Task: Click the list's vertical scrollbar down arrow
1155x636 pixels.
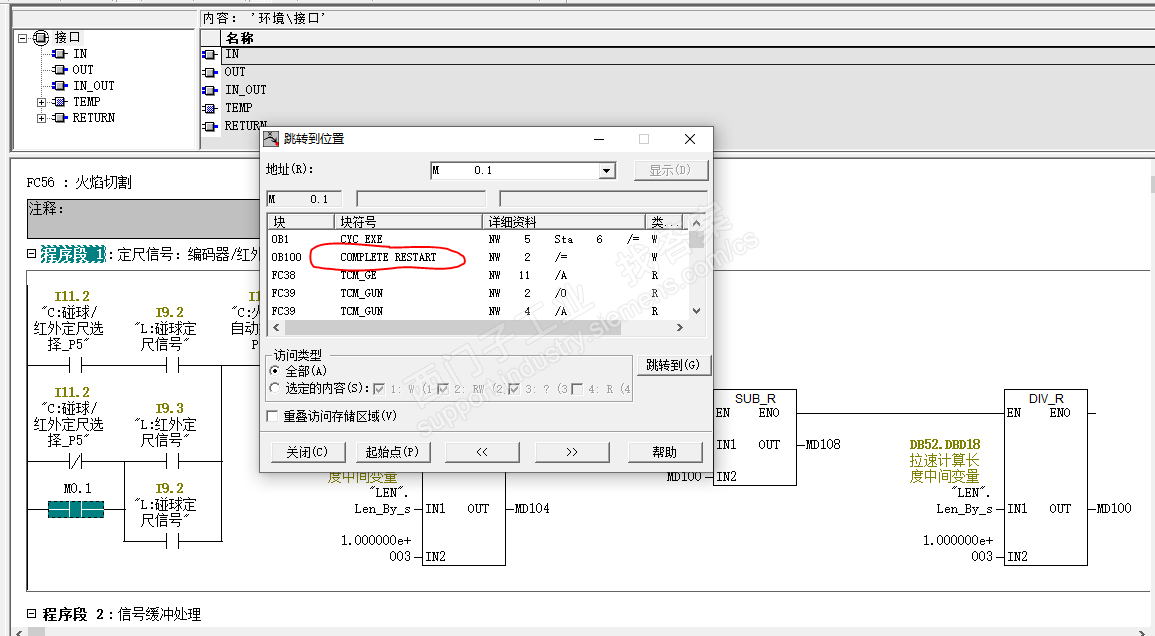Action: [696, 311]
